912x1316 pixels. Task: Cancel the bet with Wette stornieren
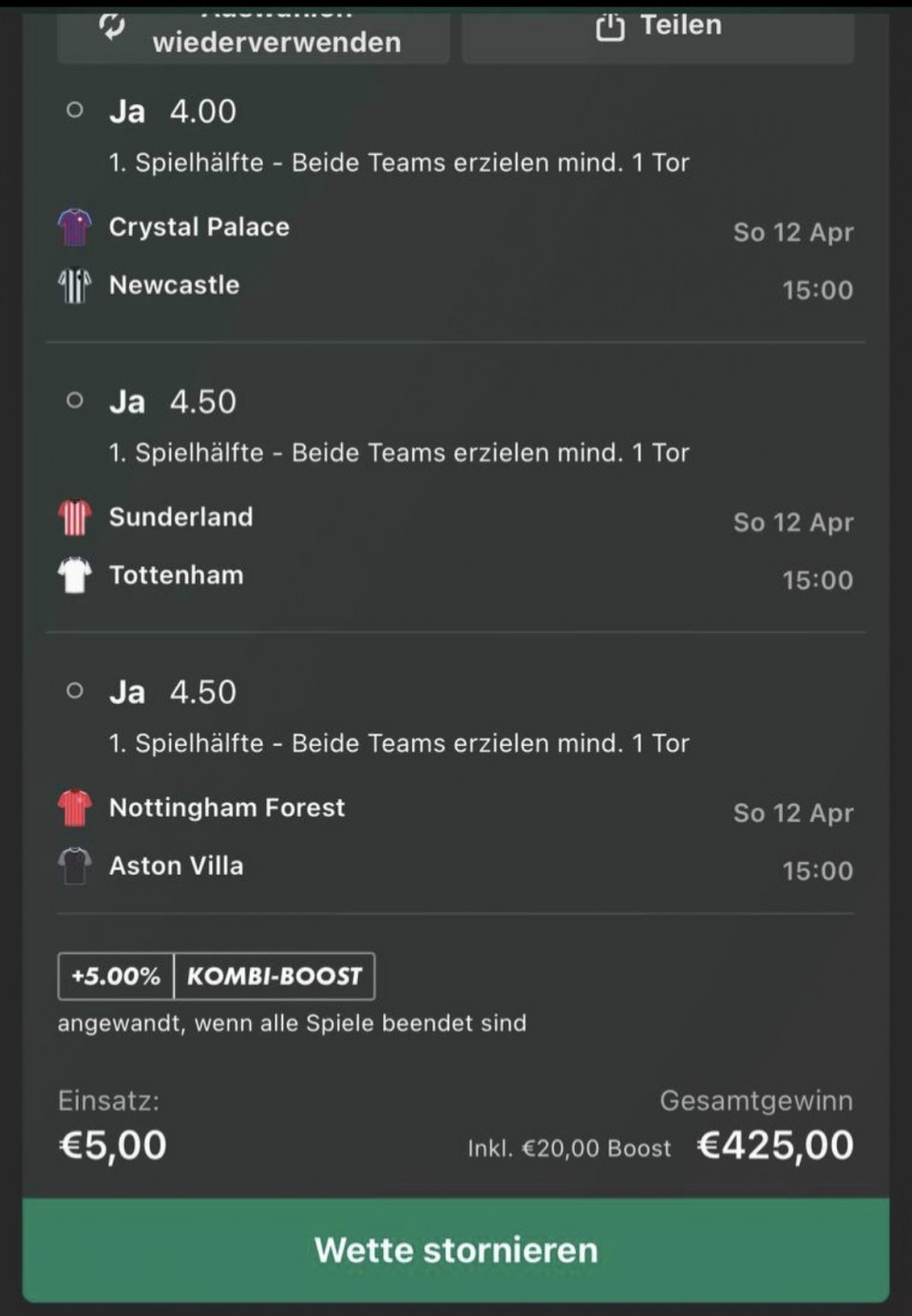[456, 1249]
